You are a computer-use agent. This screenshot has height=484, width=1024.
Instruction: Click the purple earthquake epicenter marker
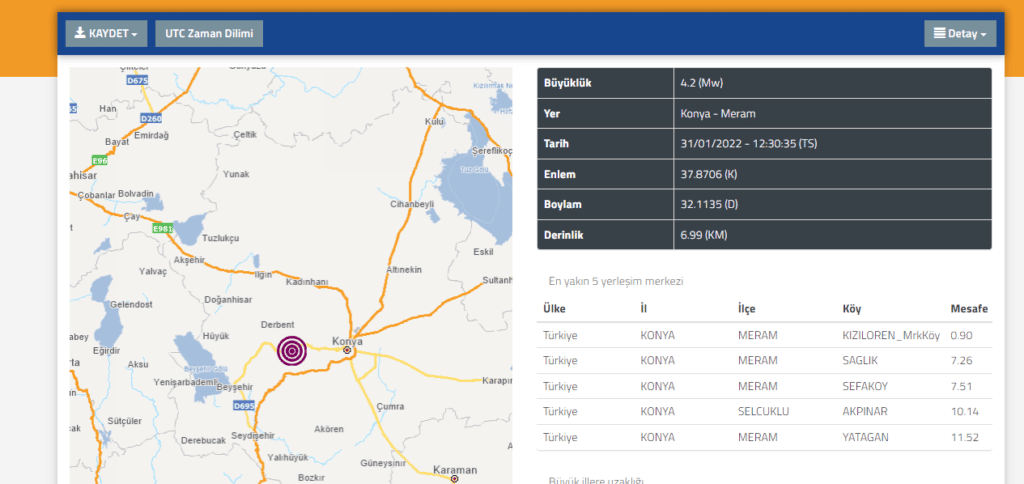tap(291, 351)
